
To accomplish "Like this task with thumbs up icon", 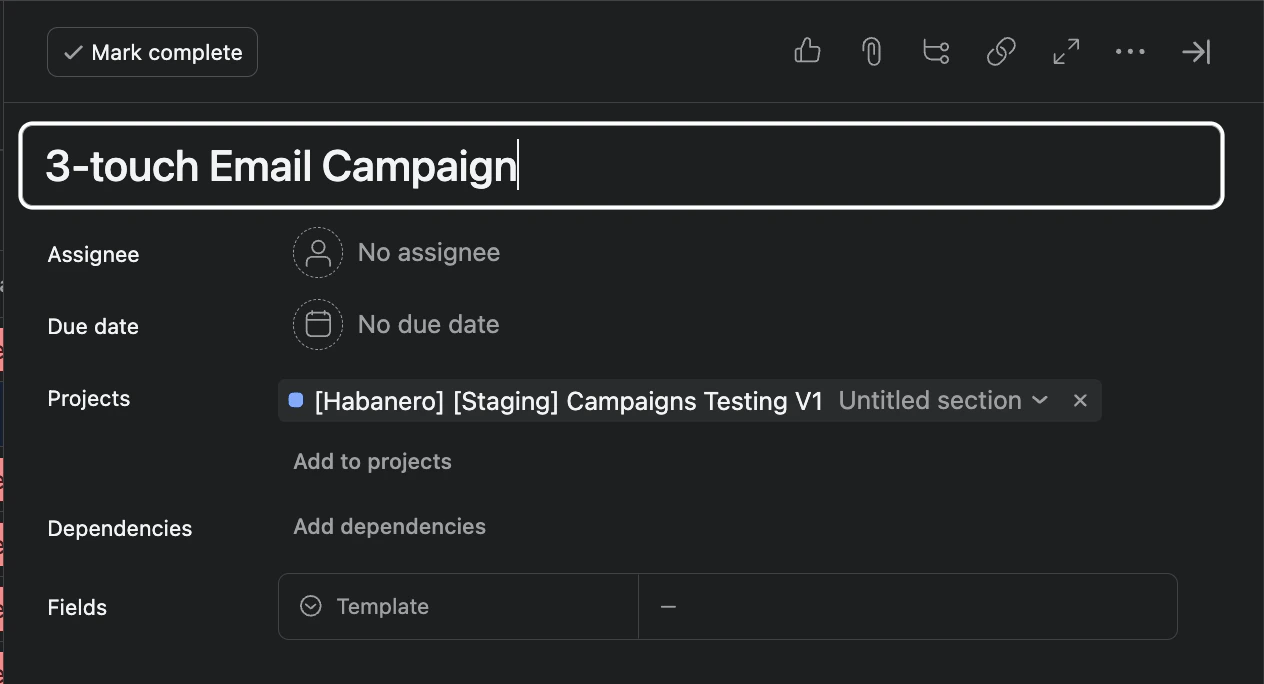I will [807, 52].
